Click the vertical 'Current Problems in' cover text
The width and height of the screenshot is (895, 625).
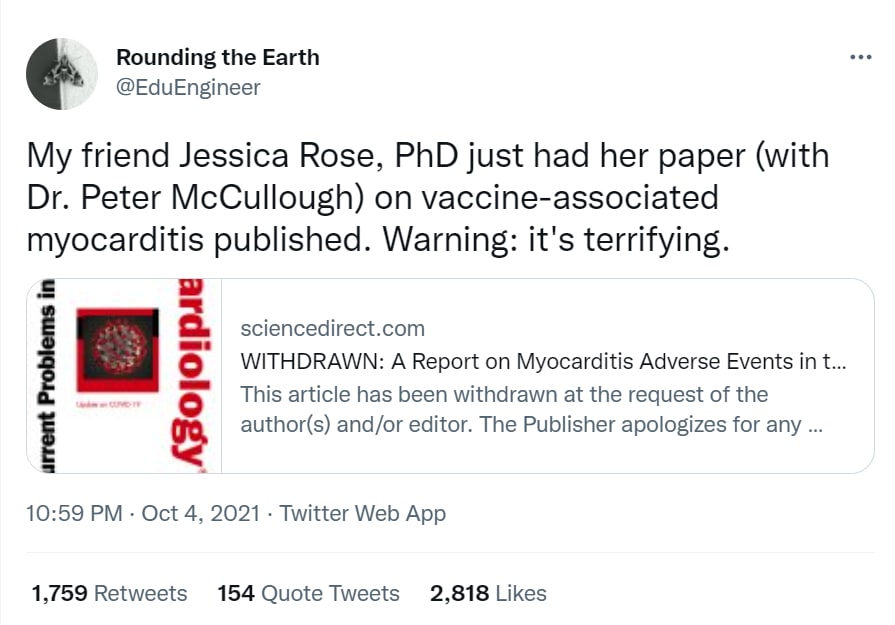47,376
